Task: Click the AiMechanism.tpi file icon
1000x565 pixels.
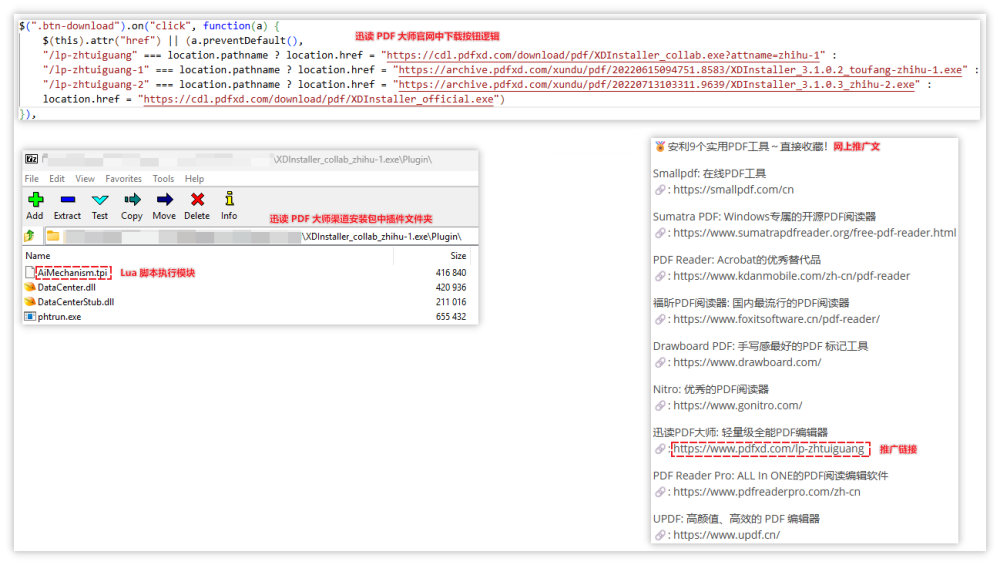Action: [29, 272]
